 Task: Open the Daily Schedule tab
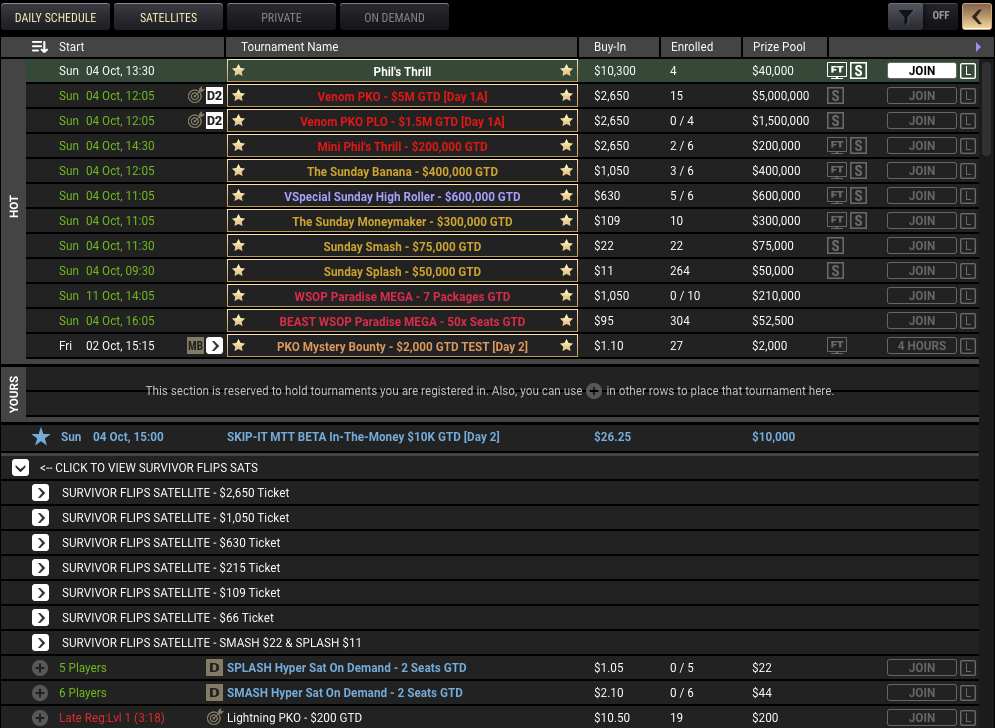(55, 17)
